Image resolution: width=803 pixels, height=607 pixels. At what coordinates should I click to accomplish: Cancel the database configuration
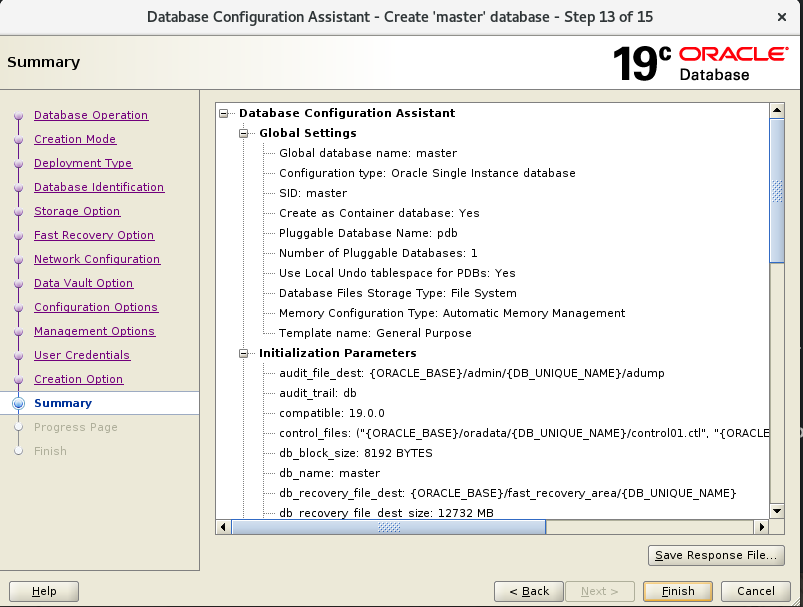pyautogui.click(x=755, y=591)
